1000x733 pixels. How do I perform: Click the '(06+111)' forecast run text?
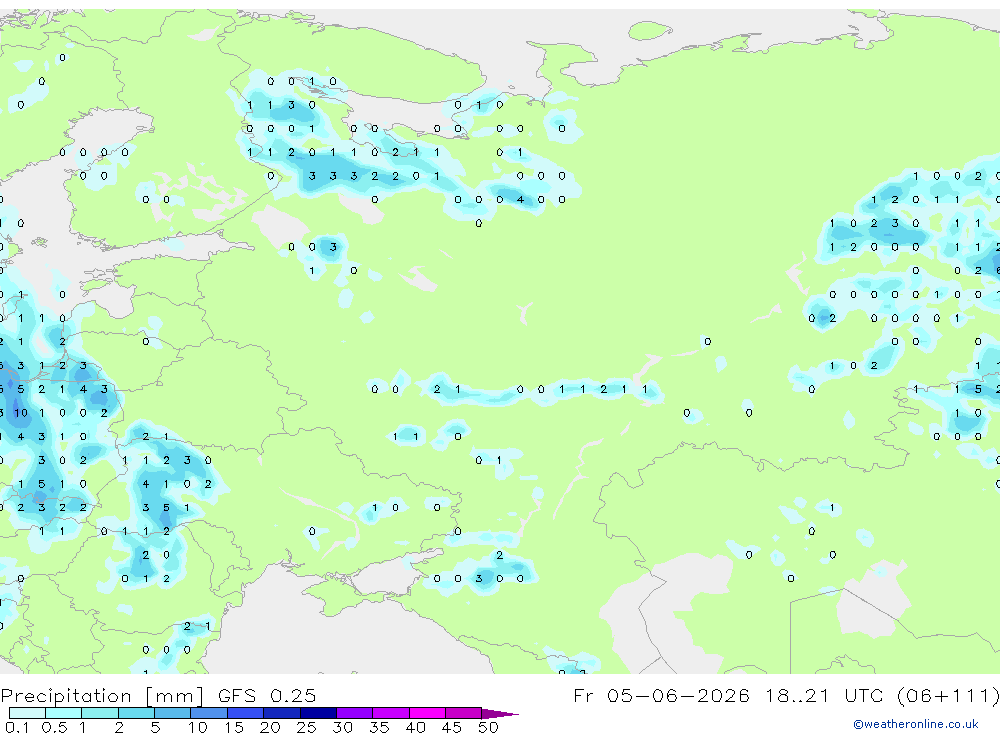click(x=948, y=695)
